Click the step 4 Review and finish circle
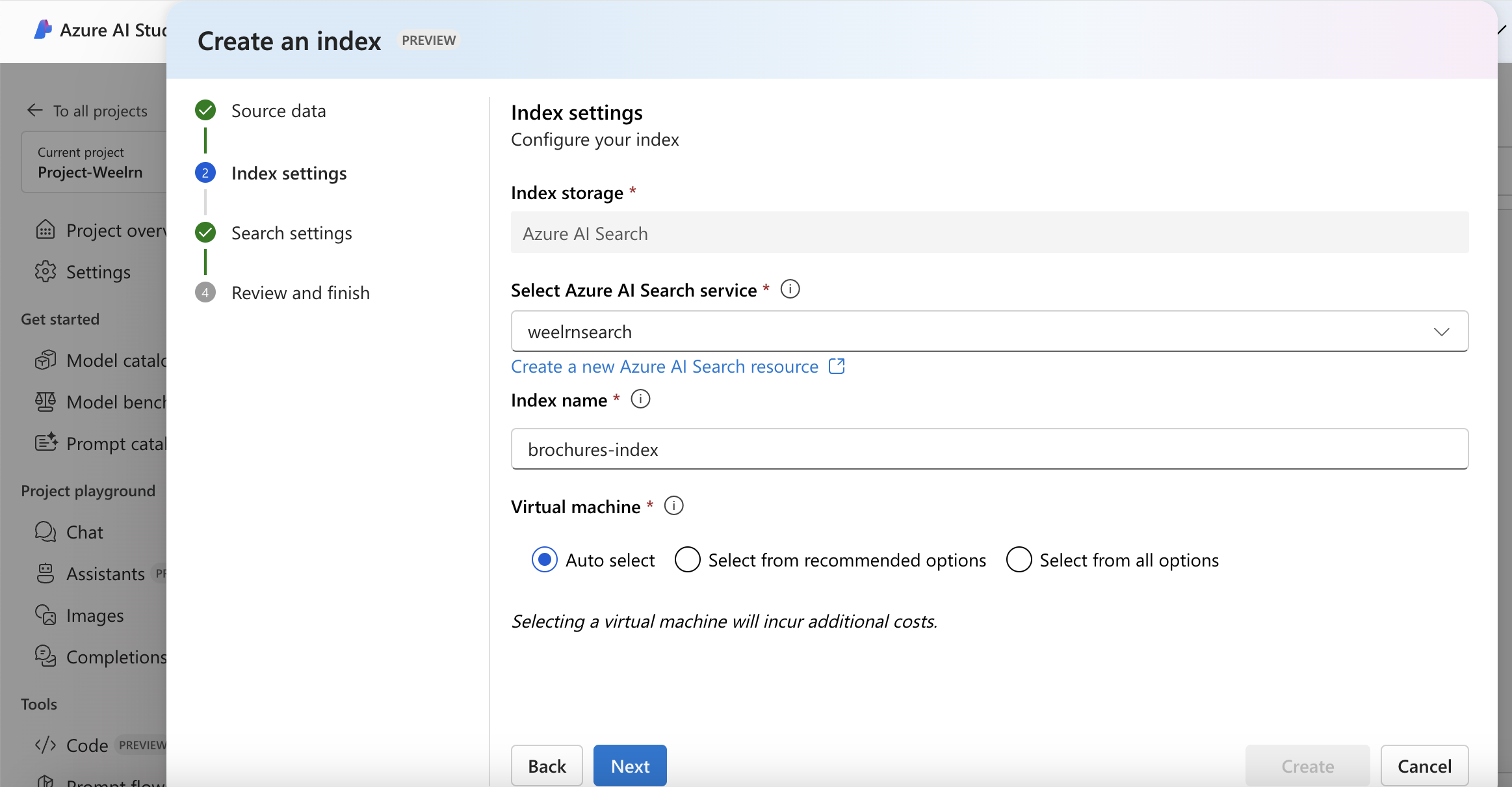Viewport: 1512px width, 787px height. tap(205, 293)
